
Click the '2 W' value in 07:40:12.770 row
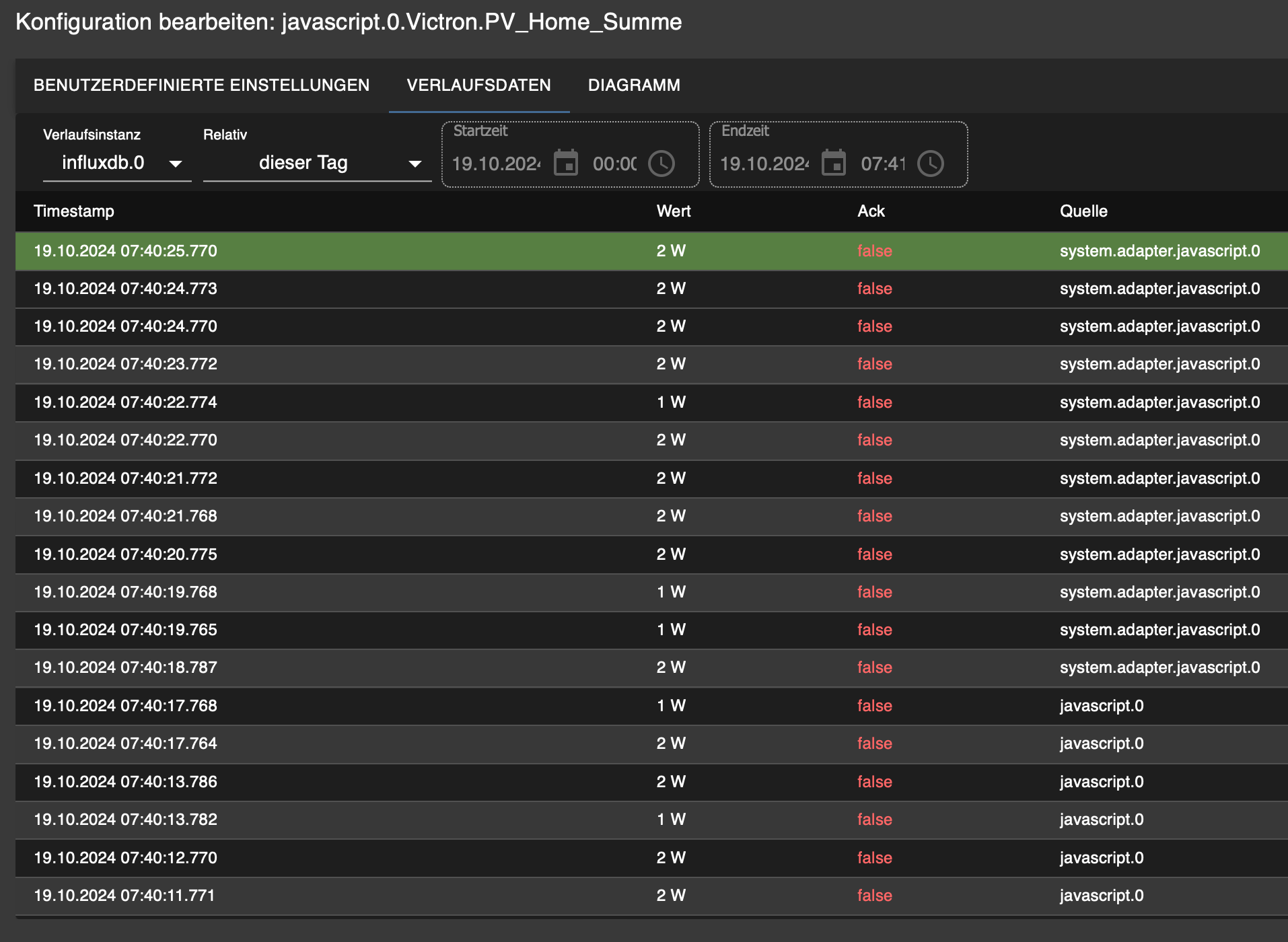tap(671, 858)
